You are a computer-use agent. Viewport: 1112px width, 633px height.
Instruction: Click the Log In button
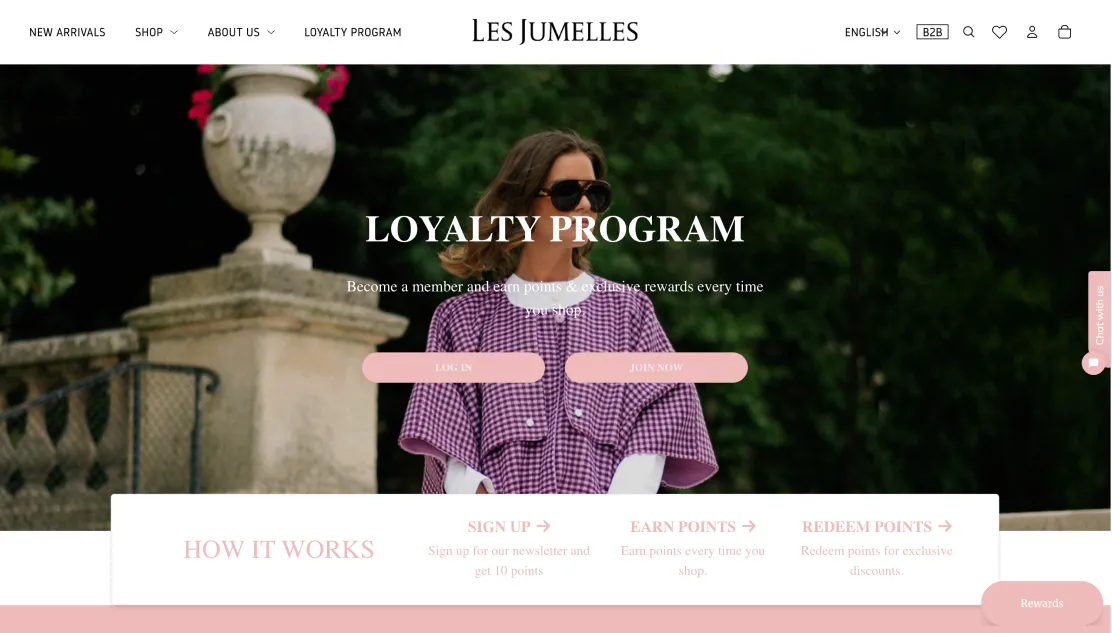(x=453, y=367)
